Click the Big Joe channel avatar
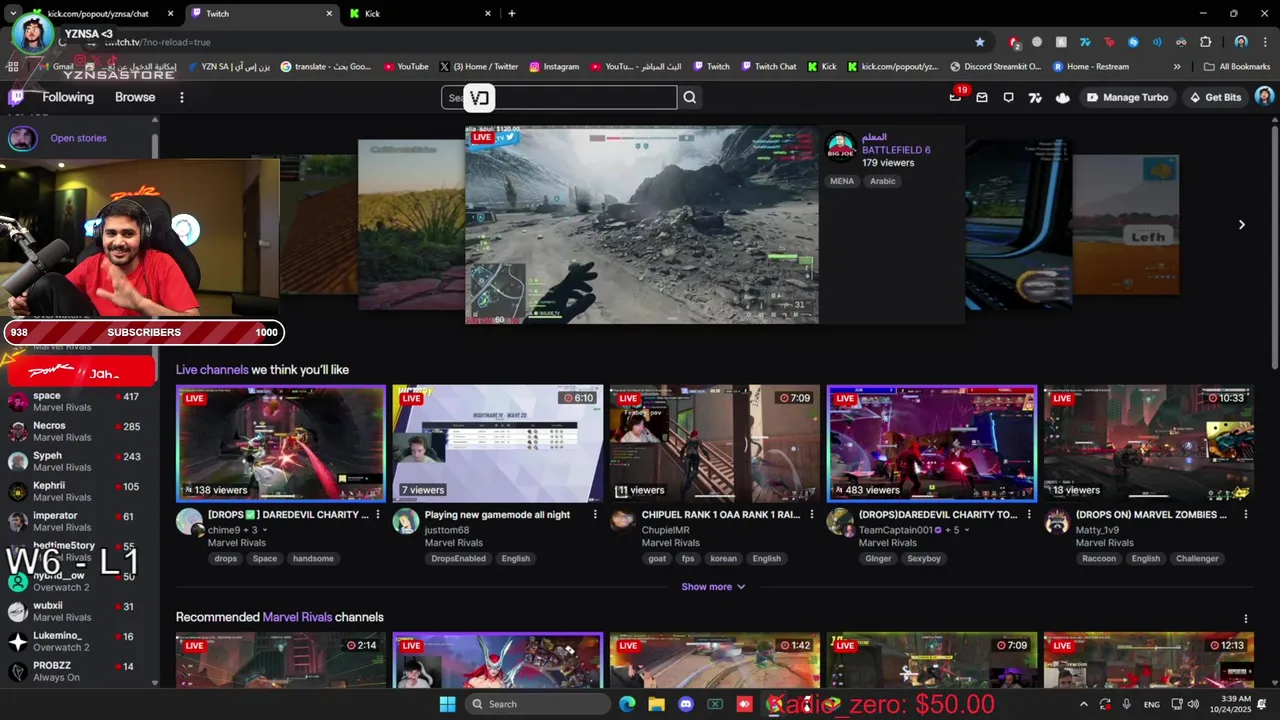This screenshot has width=1280, height=720. pos(841,147)
